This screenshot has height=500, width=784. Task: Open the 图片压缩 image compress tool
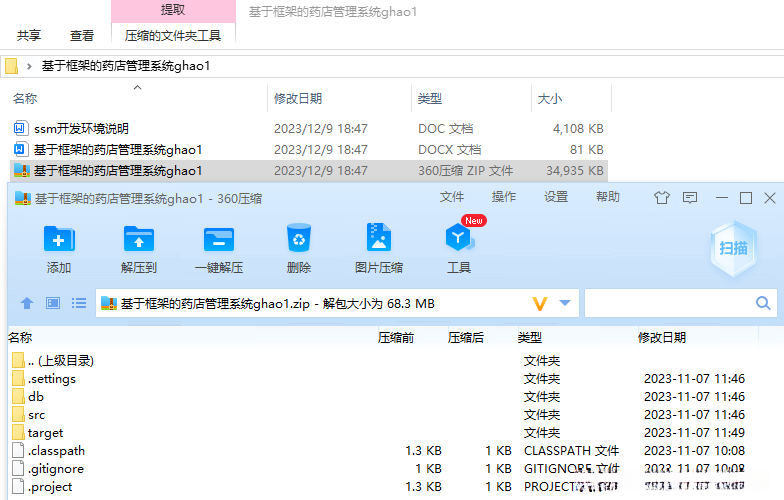click(x=378, y=237)
